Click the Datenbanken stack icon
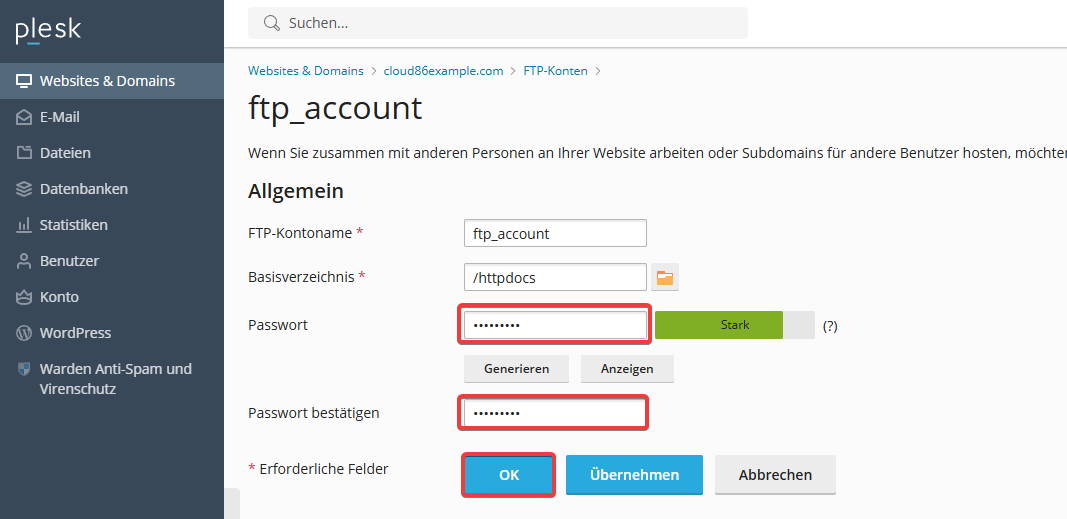The width and height of the screenshot is (1067, 519). tap(24, 189)
